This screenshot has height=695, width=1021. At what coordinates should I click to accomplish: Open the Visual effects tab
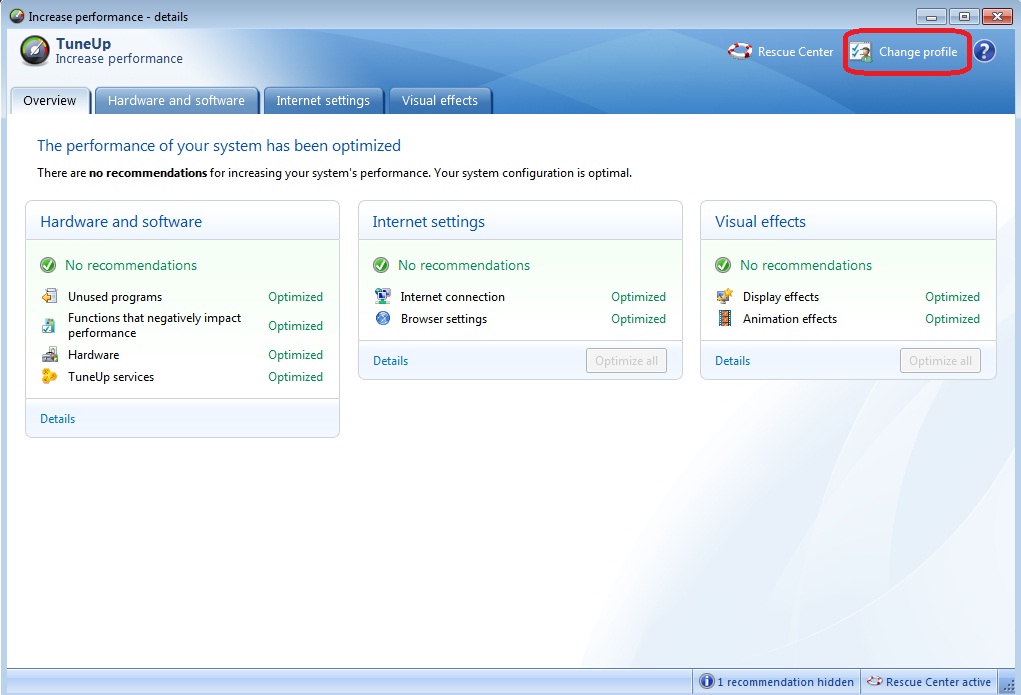[440, 100]
